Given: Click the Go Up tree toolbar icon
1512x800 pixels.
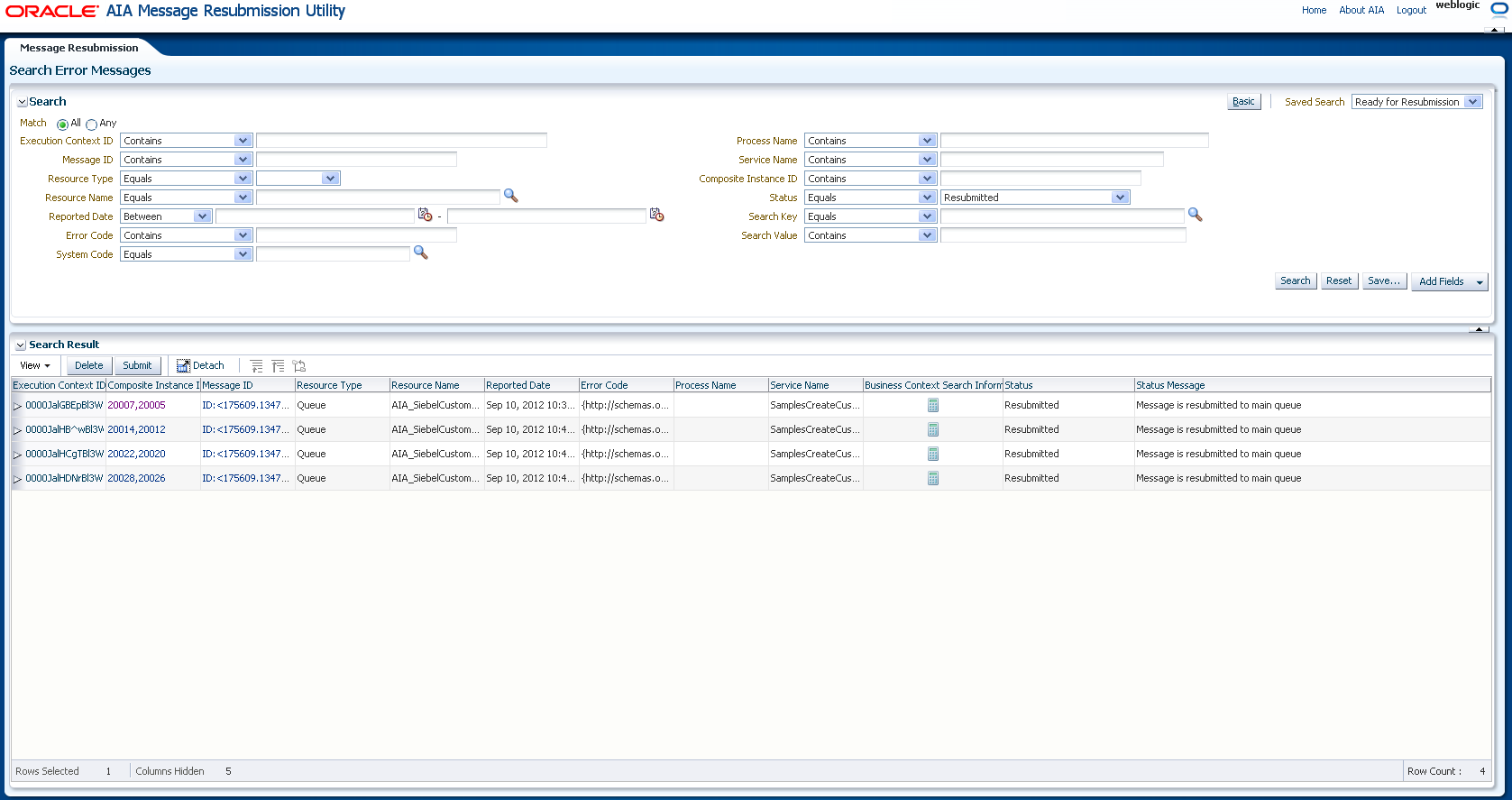Looking at the screenshot, I should (257, 366).
